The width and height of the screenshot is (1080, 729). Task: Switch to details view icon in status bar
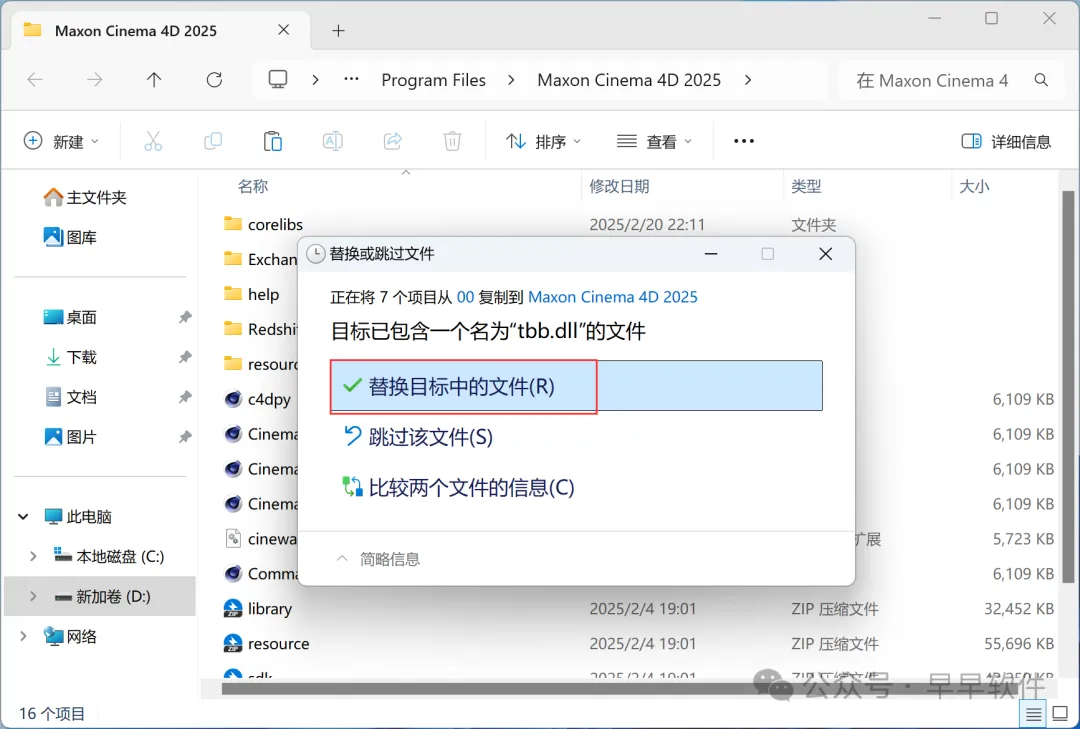tap(1033, 714)
